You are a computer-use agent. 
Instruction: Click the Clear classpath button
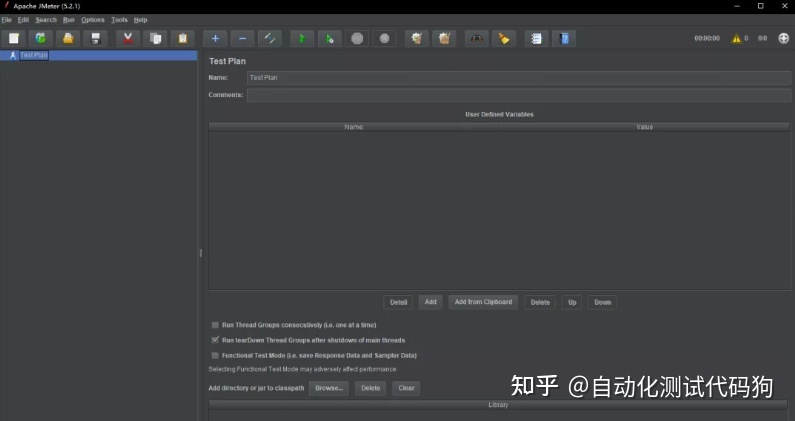tap(406, 389)
